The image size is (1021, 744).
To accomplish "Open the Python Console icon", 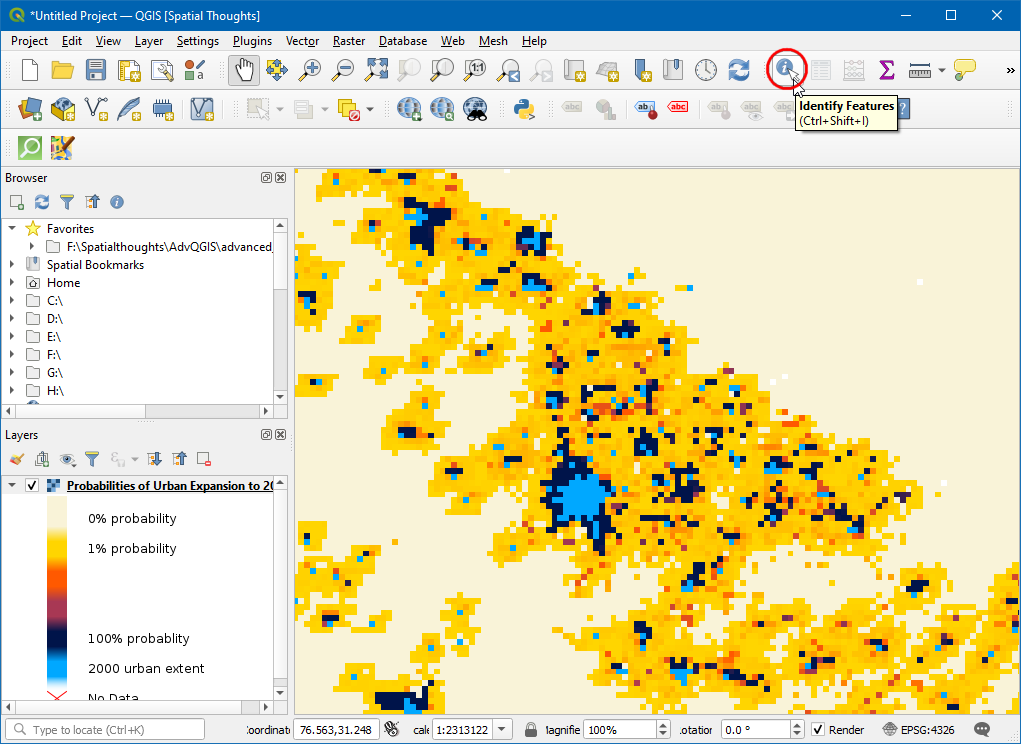I will 522,108.
